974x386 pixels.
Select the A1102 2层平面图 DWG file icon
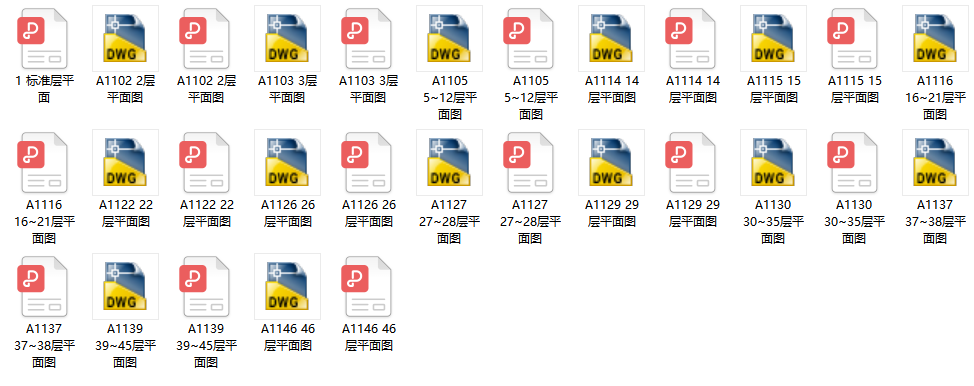tap(125, 39)
